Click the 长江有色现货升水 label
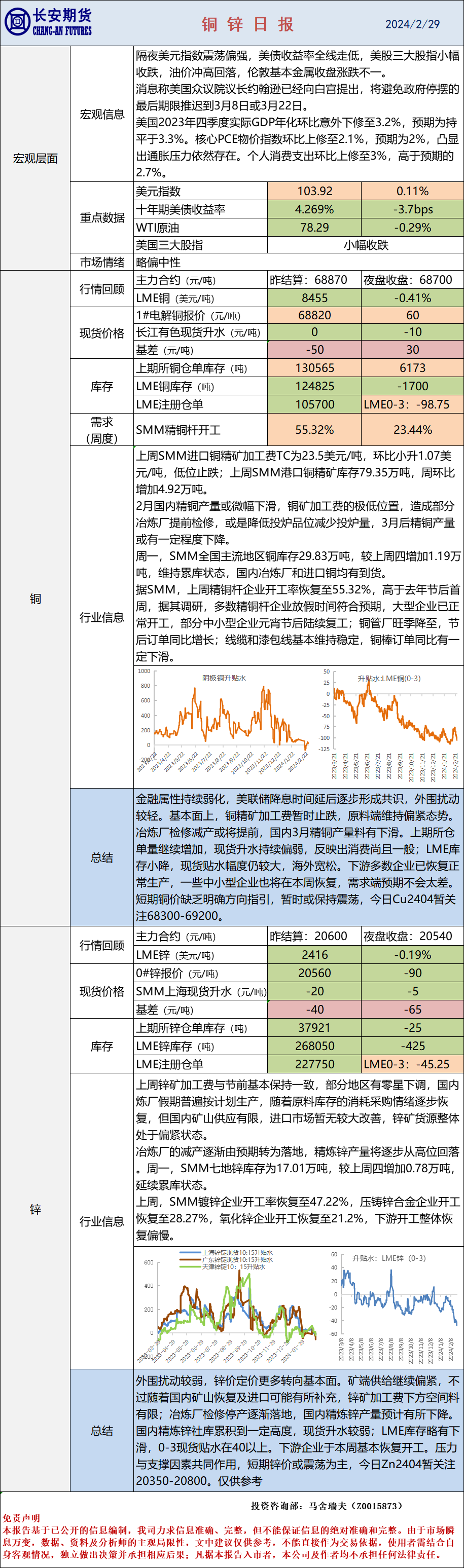 [x=198, y=332]
